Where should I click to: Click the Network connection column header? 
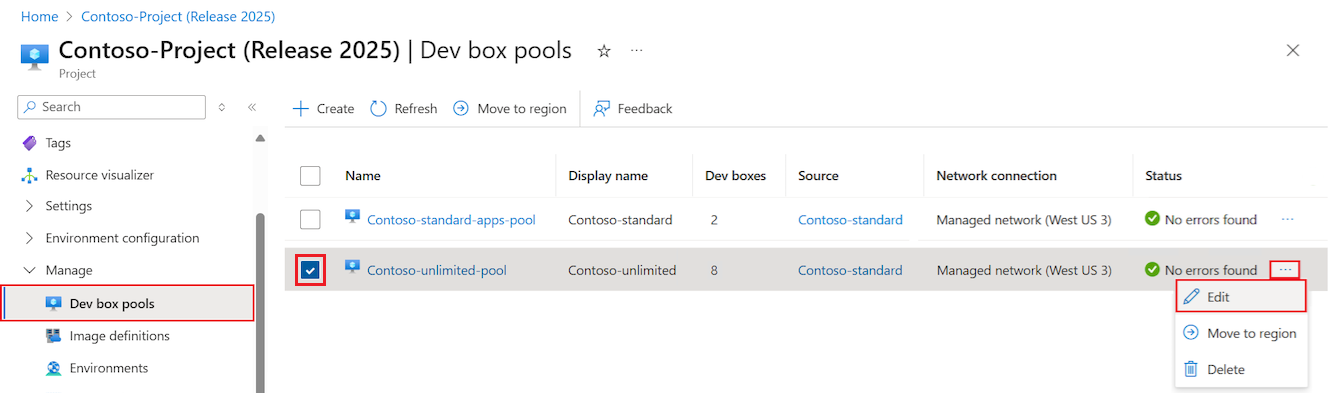tap(996, 176)
